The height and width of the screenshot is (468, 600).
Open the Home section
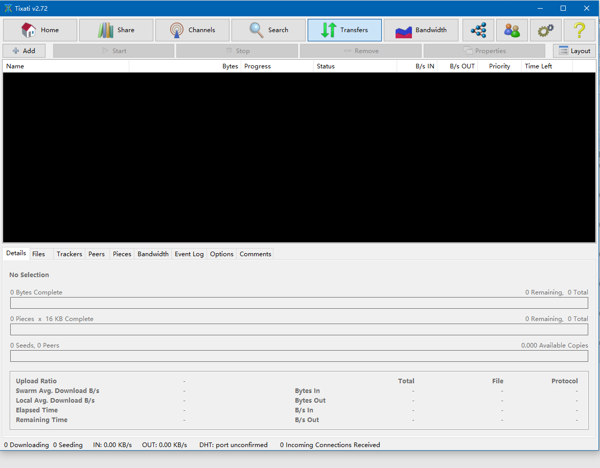click(40, 30)
